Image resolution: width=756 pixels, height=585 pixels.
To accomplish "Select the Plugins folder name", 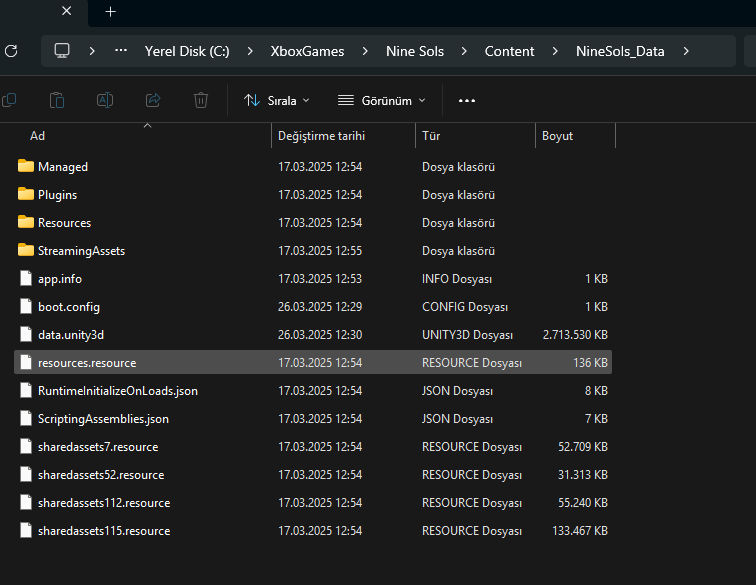I will click(x=57, y=195).
